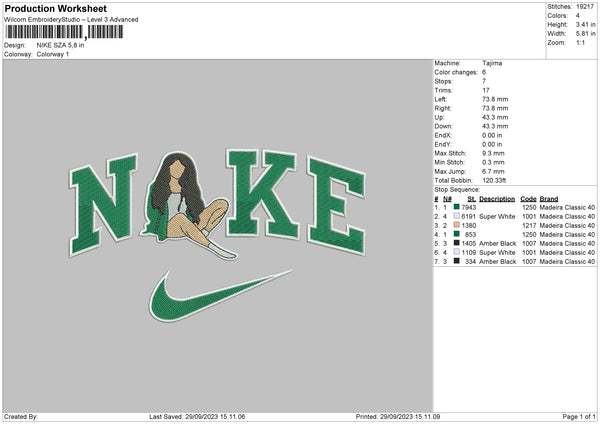This screenshot has width=600, height=424.
Task: Pick the black swatch in the 1405 row
Action: [457, 243]
